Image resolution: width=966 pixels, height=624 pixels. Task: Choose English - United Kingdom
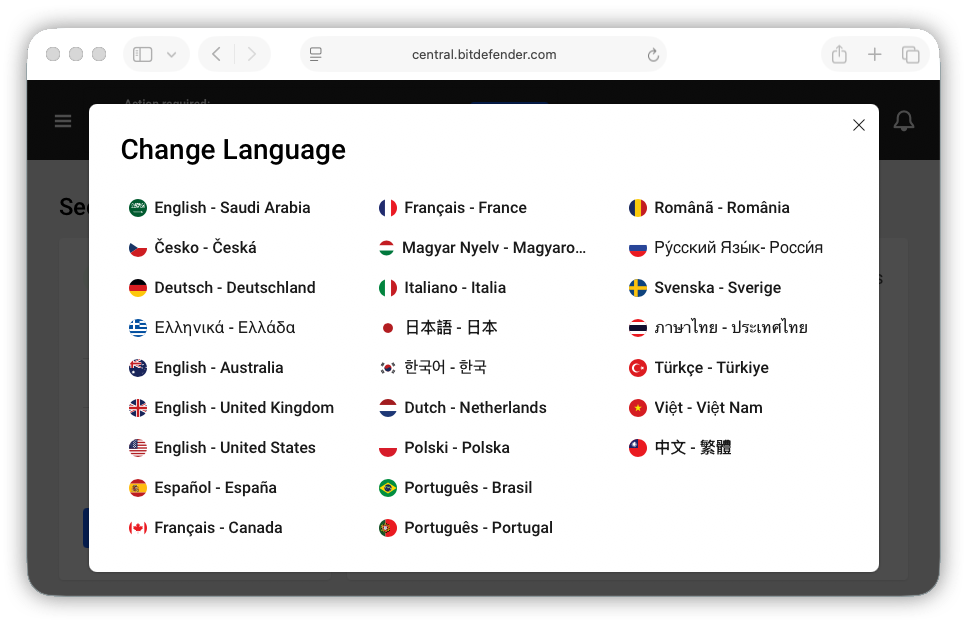231,408
